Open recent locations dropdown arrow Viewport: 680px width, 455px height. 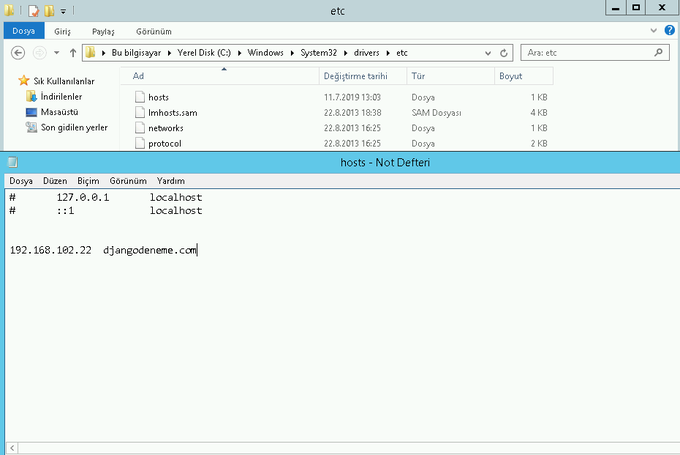tap(56, 53)
